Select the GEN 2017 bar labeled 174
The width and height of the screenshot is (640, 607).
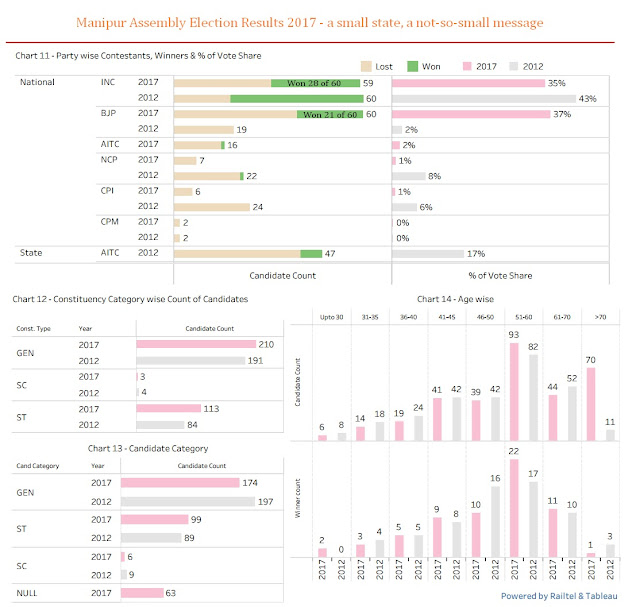(180, 482)
